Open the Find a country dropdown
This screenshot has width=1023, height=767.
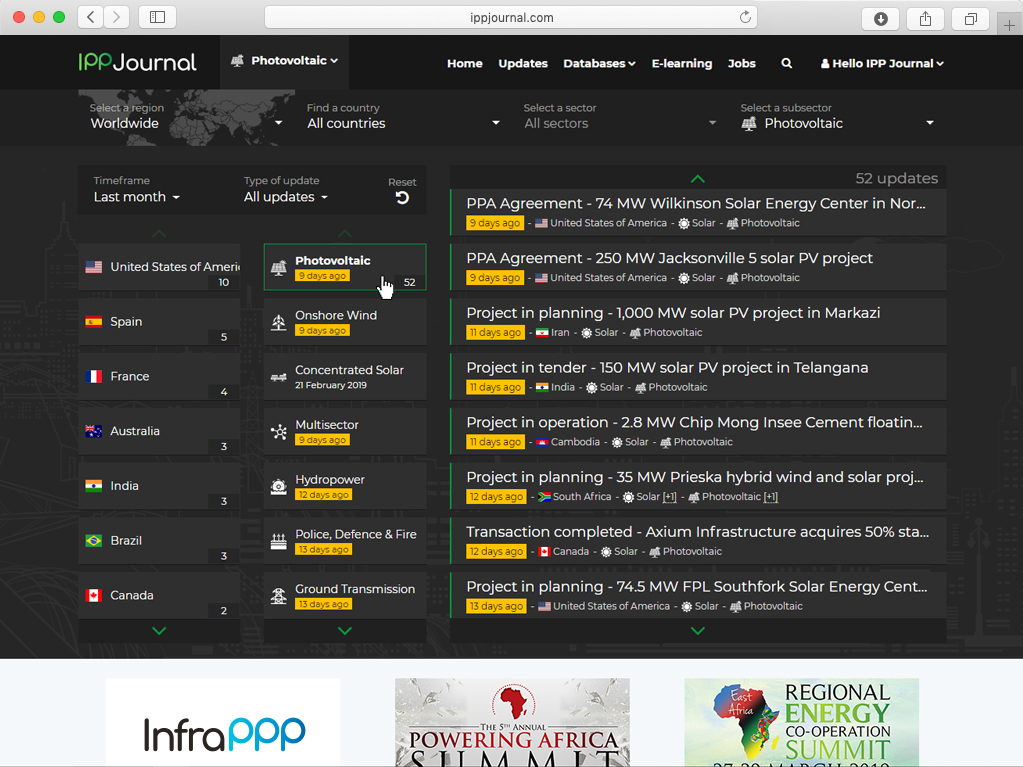(x=403, y=123)
